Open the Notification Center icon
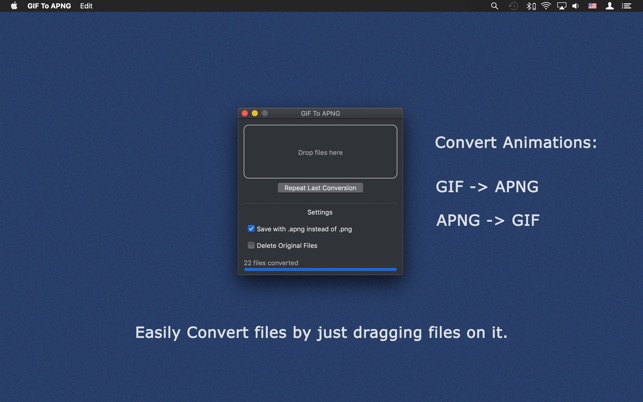Screen dimensions: 643x402 click(626, 6)
